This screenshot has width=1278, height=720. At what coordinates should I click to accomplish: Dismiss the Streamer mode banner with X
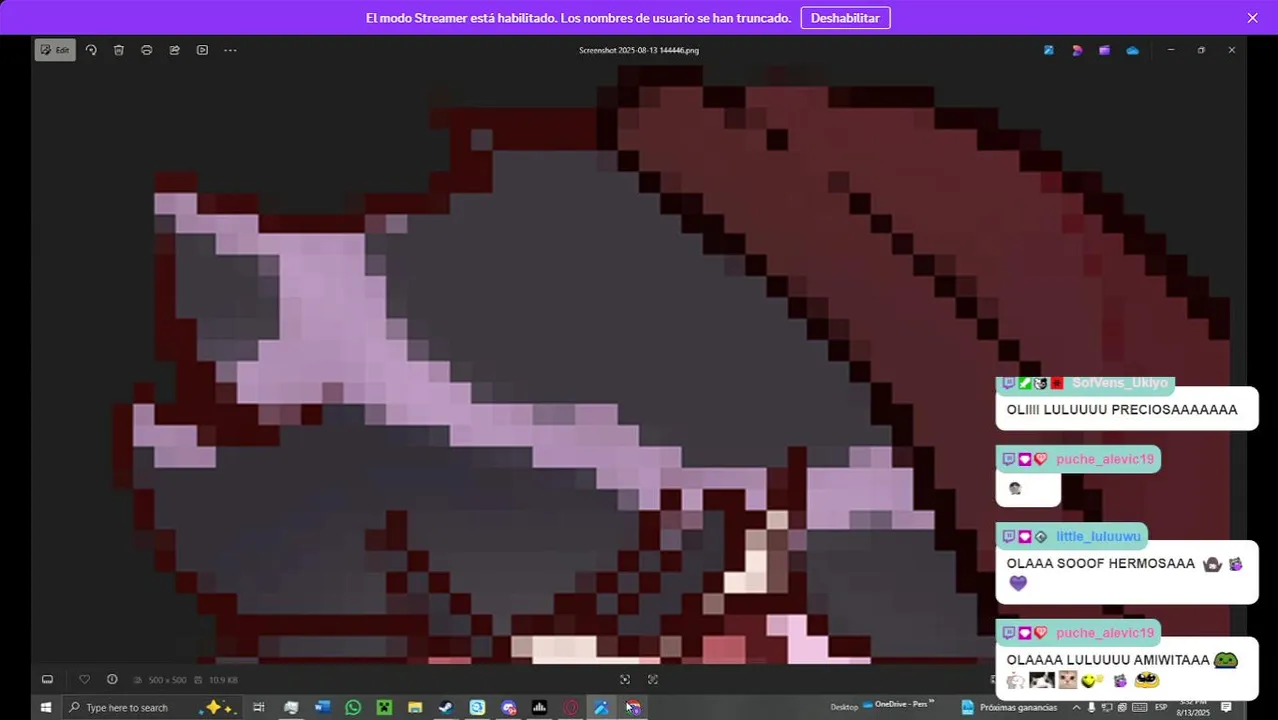(1252, 18)
